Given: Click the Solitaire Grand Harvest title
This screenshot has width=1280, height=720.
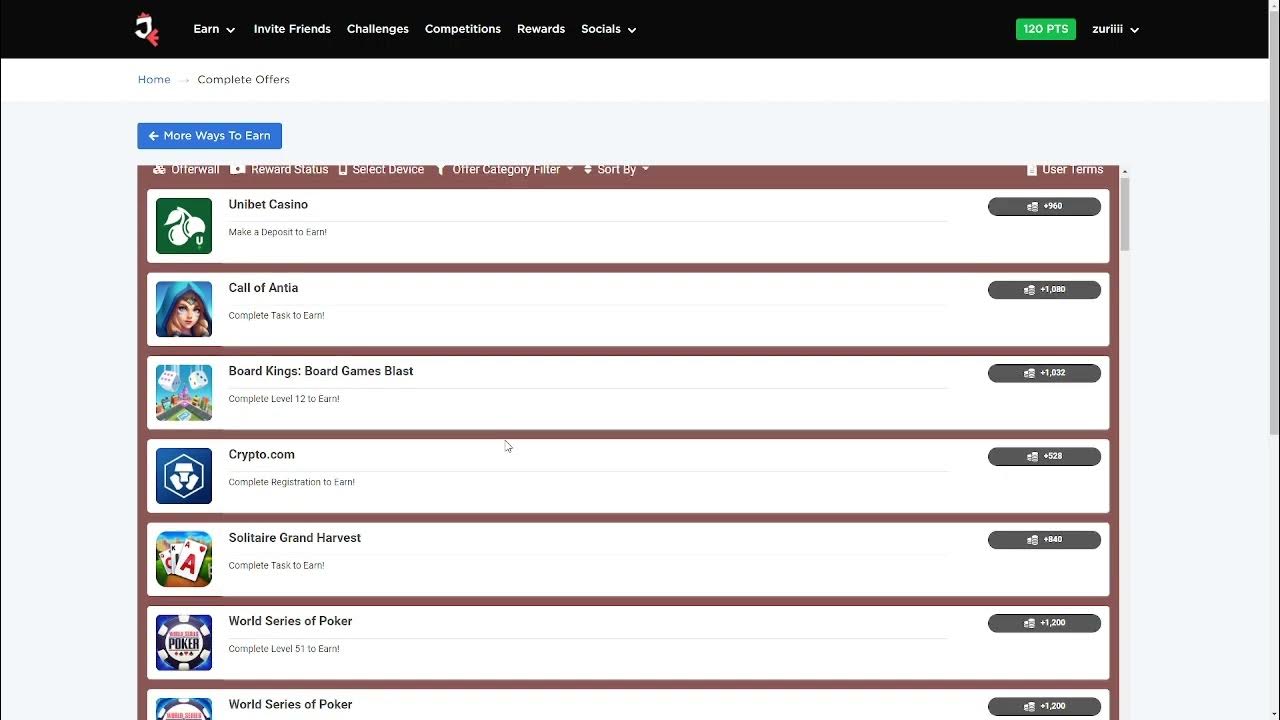Looking at the screenshot, I should (295, 538).
